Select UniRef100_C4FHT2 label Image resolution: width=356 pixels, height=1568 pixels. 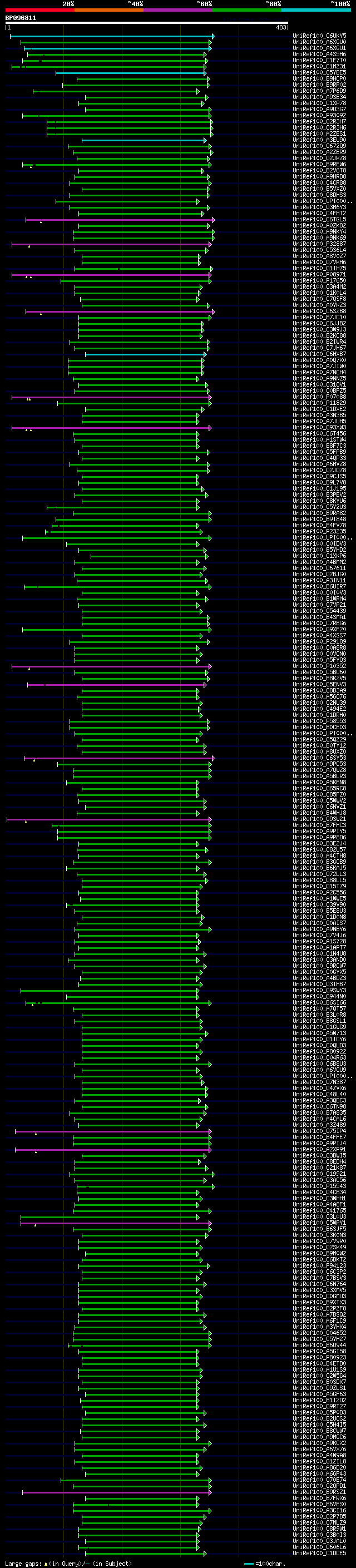coord(319,214)
